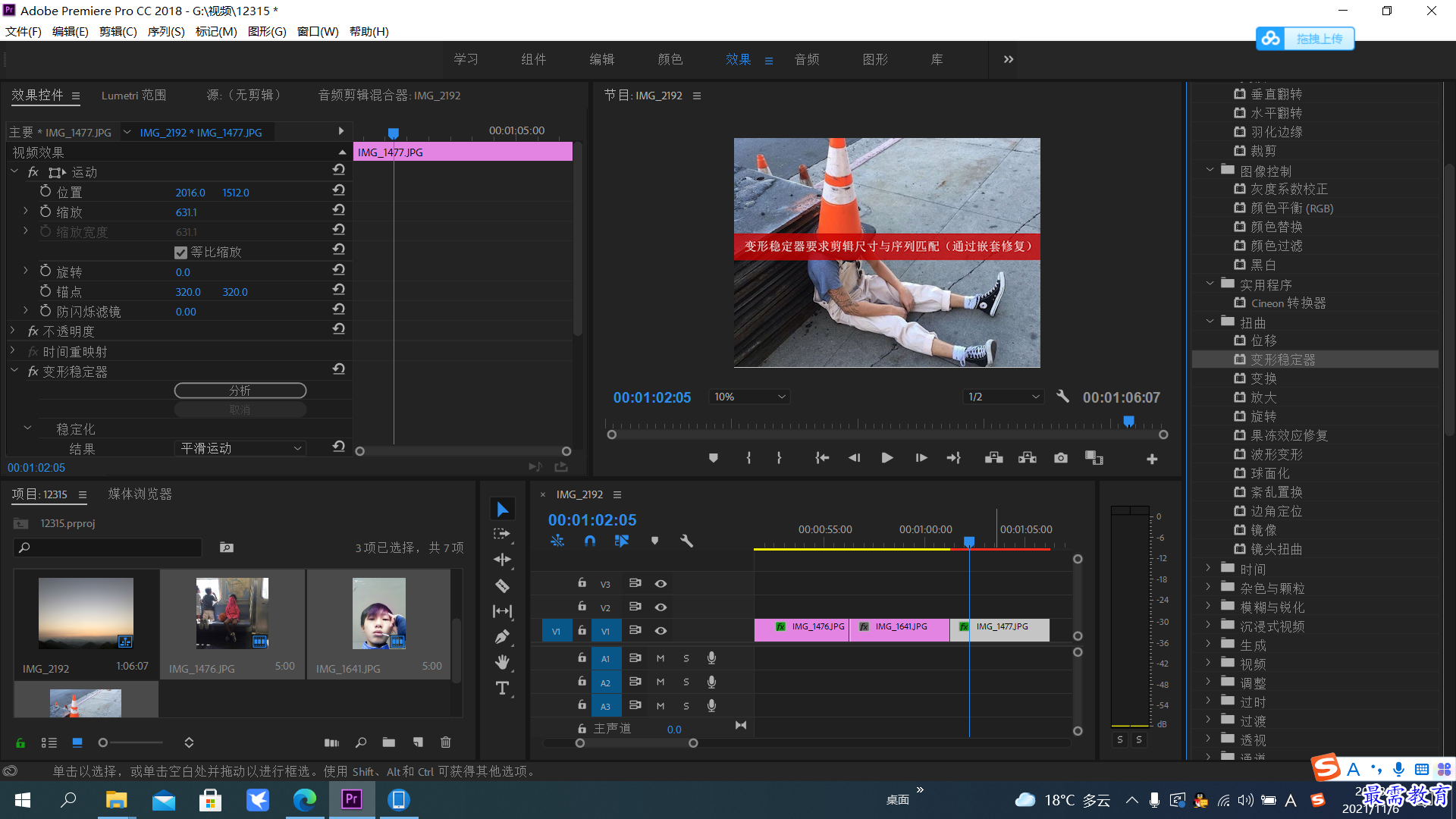Select IMG_1641.JPG thumbnail in Project panel
The height and width of the screenshot is (819, 1456).
pos(378,613)
